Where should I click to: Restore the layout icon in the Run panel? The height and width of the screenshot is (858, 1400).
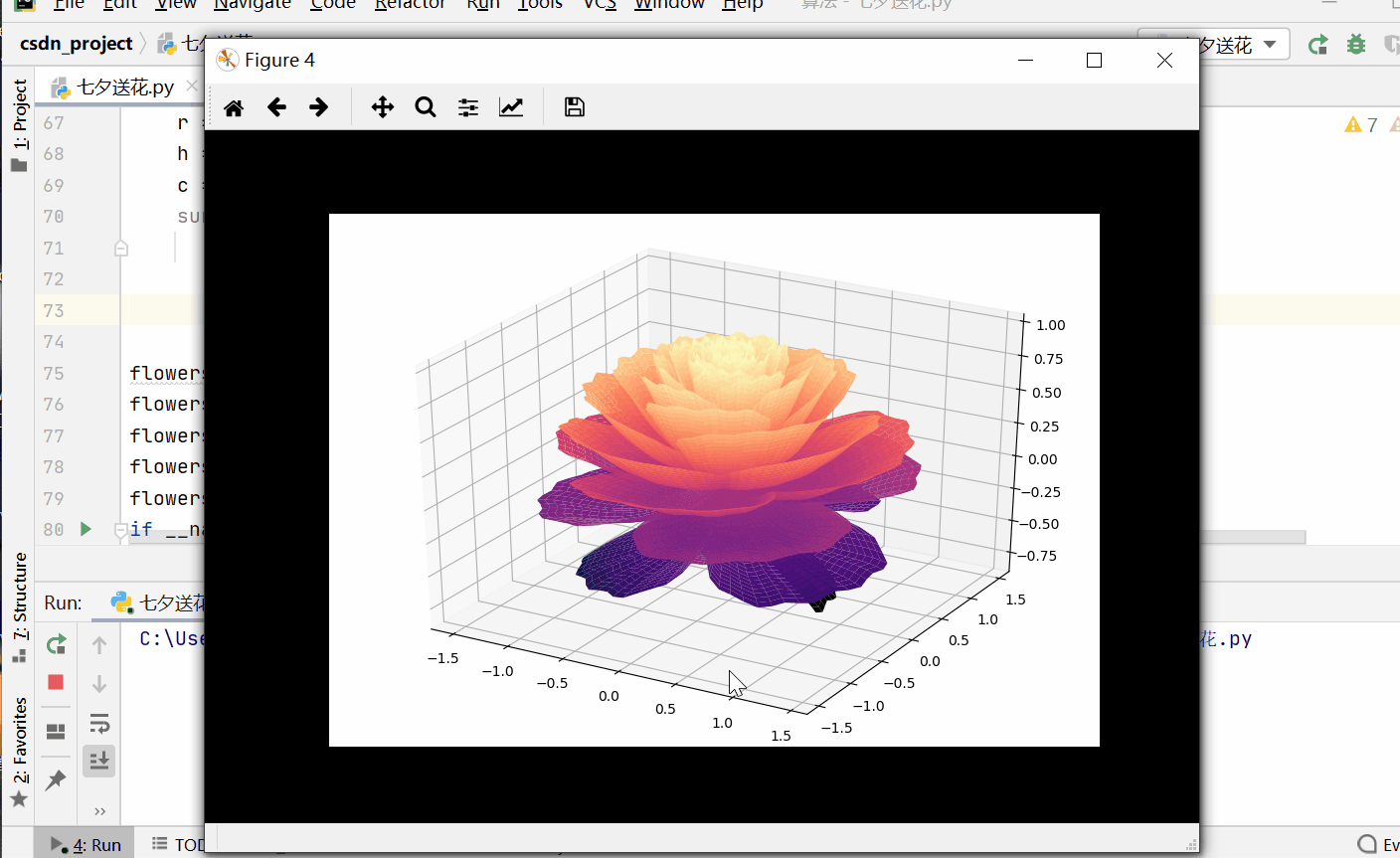click(x=56, y=732)
